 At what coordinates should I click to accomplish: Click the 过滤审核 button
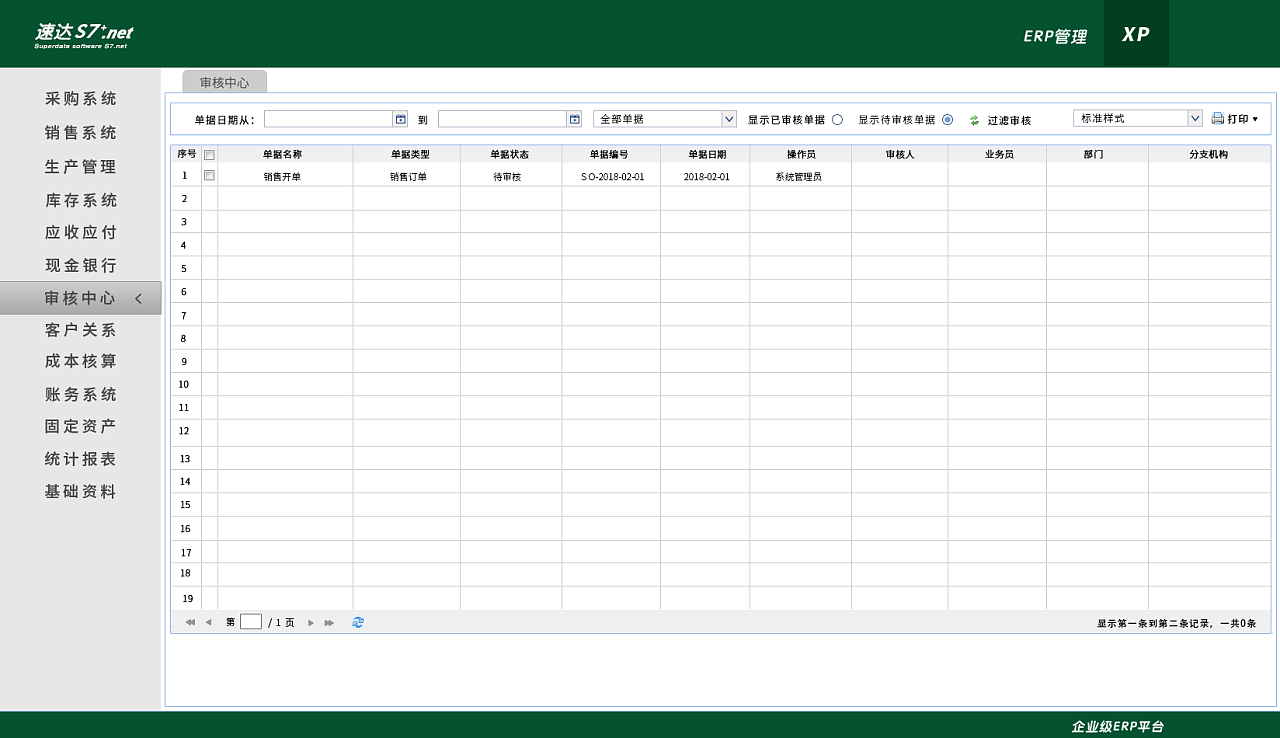[1009, 120]
